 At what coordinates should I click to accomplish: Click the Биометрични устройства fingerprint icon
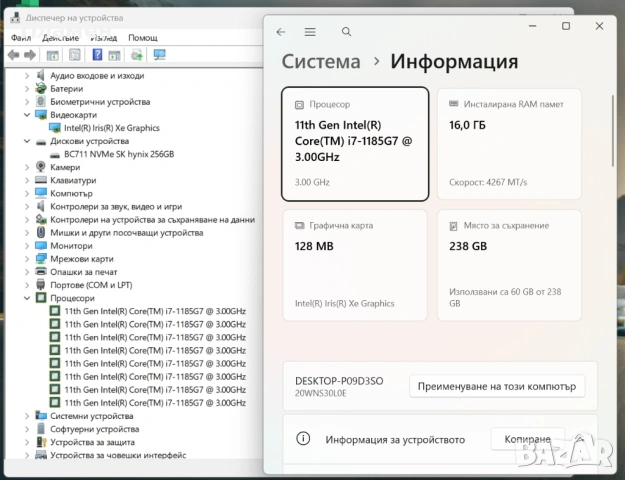(41, 102)
